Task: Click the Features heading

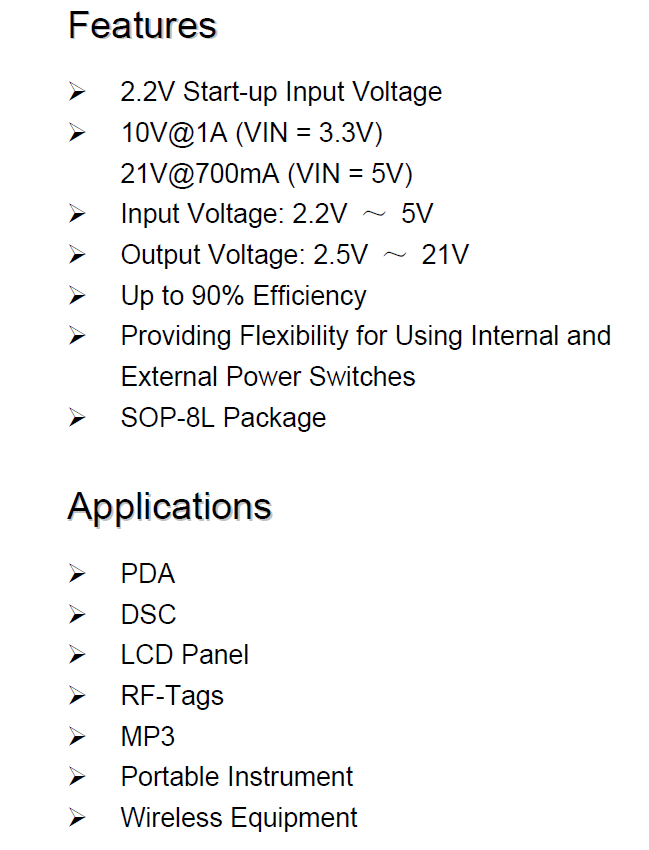Action: [x=142, y=26]
